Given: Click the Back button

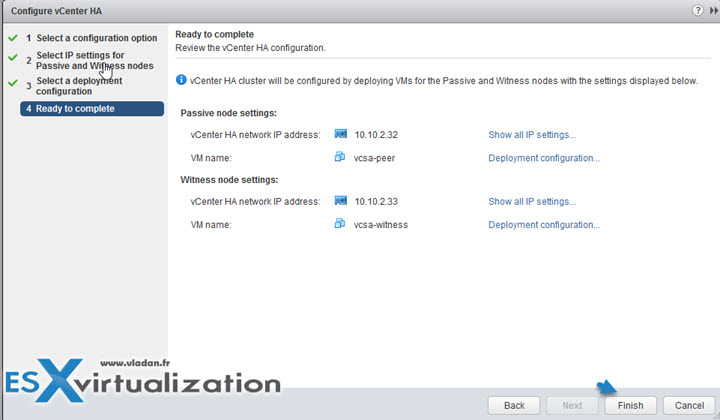Looking at the screenshot, I should (514, 405).
